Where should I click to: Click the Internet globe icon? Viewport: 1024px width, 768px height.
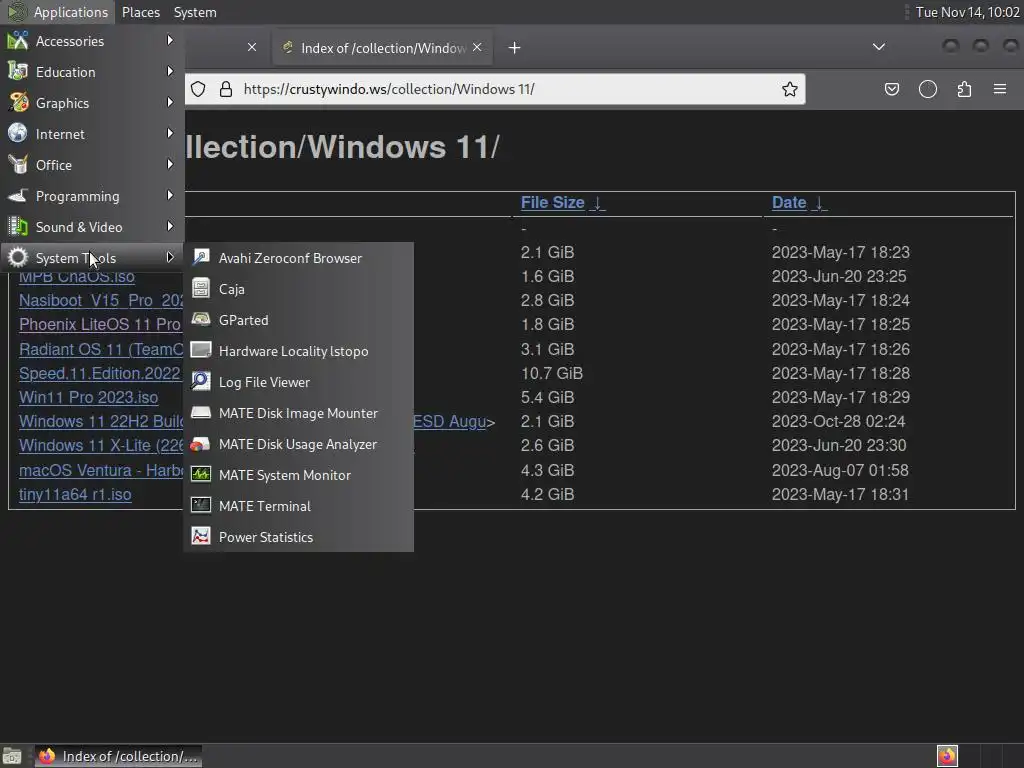click(18, 133)
